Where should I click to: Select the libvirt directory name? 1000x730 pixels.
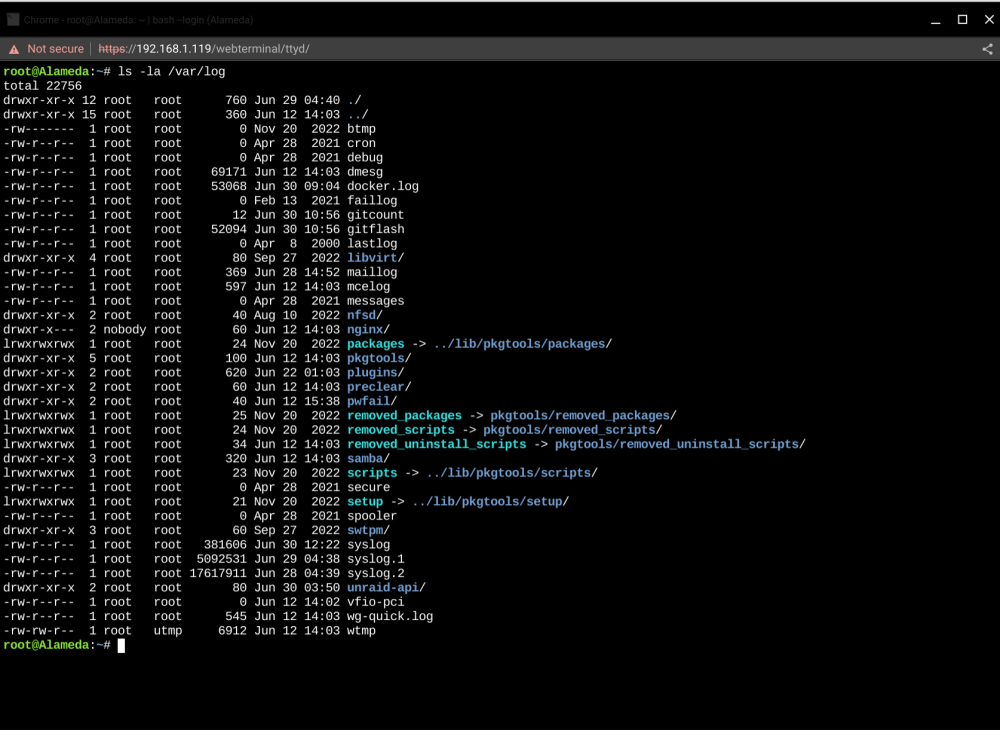click(x=372, y=258)
